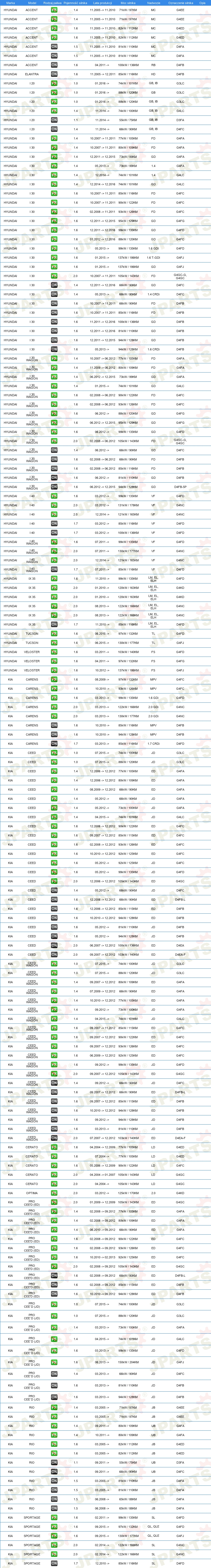
Task: Click diesel ON icon in Carens 1.7 CRDi row
Action: tap(54, 744)
